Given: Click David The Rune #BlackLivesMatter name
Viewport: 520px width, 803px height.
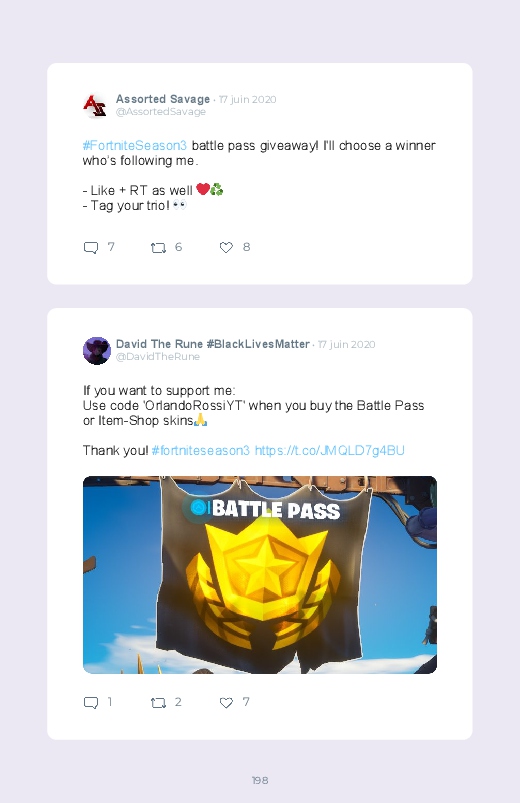Looking at the screenshot, I should (x=213, y=344).
